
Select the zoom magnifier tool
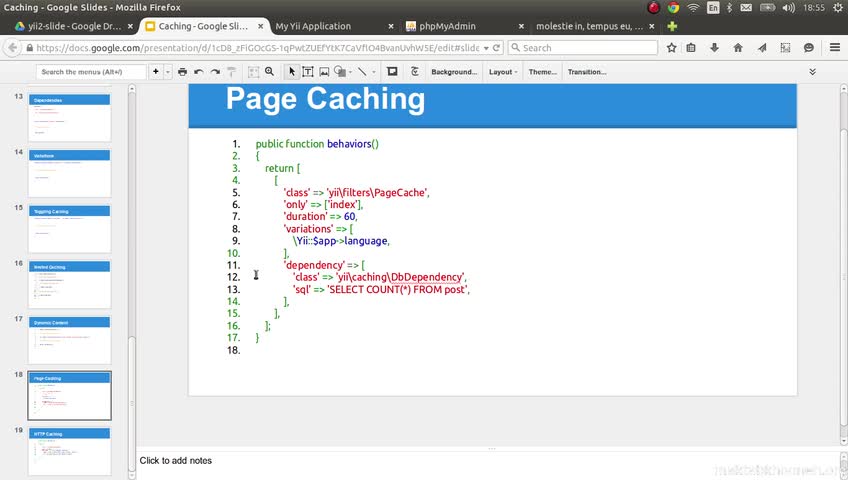pyautogui.click(x=269, y=71)
